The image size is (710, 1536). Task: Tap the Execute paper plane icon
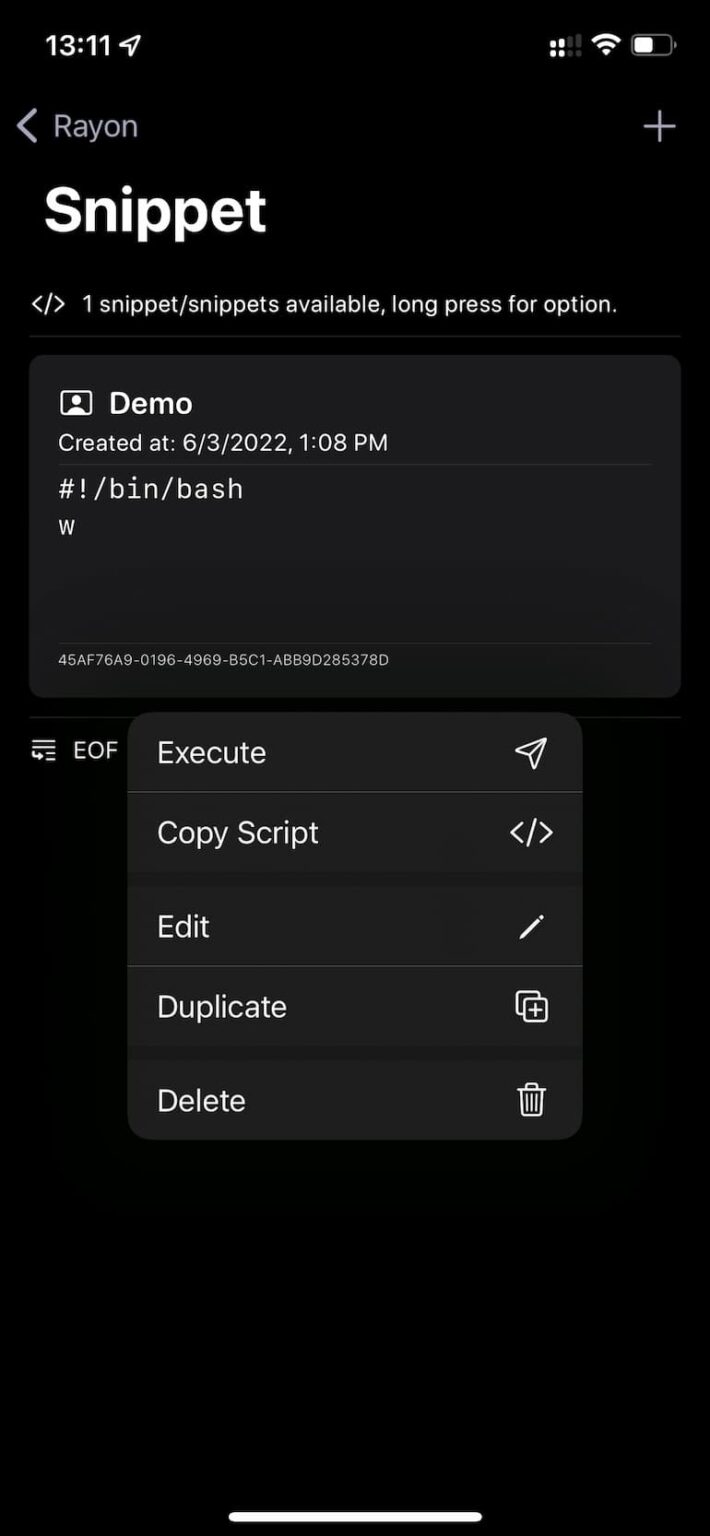pos(531,753)
